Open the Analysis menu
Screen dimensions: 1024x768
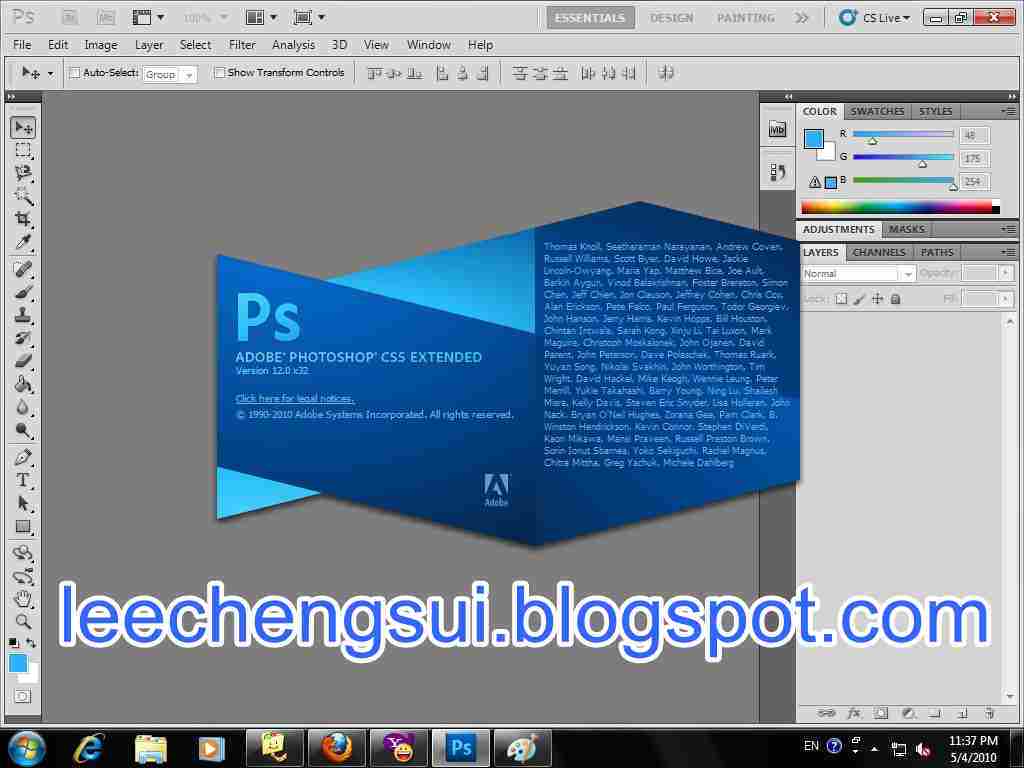(293, 45)
